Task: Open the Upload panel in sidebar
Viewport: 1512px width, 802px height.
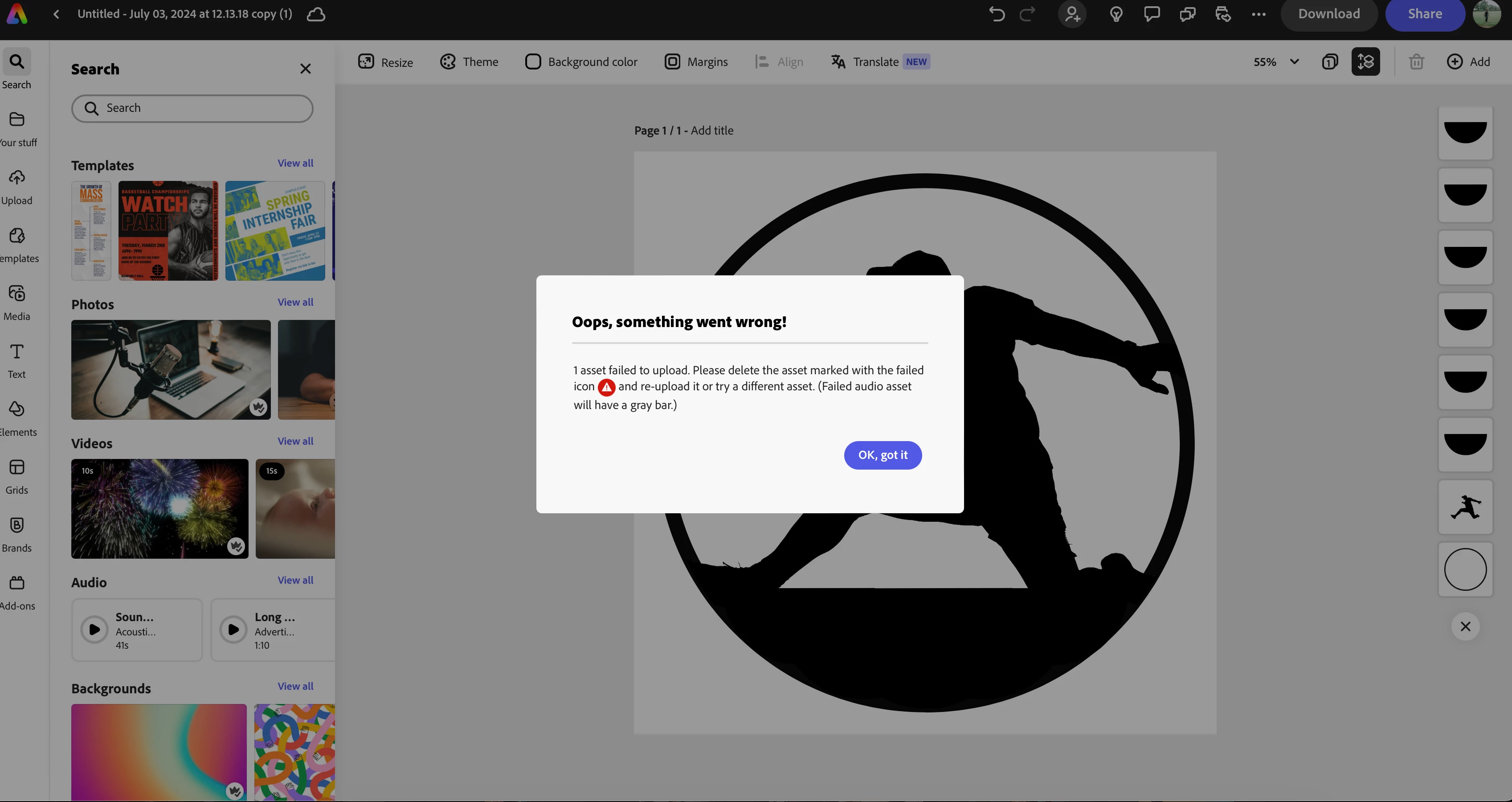Action: pos(16,187)
